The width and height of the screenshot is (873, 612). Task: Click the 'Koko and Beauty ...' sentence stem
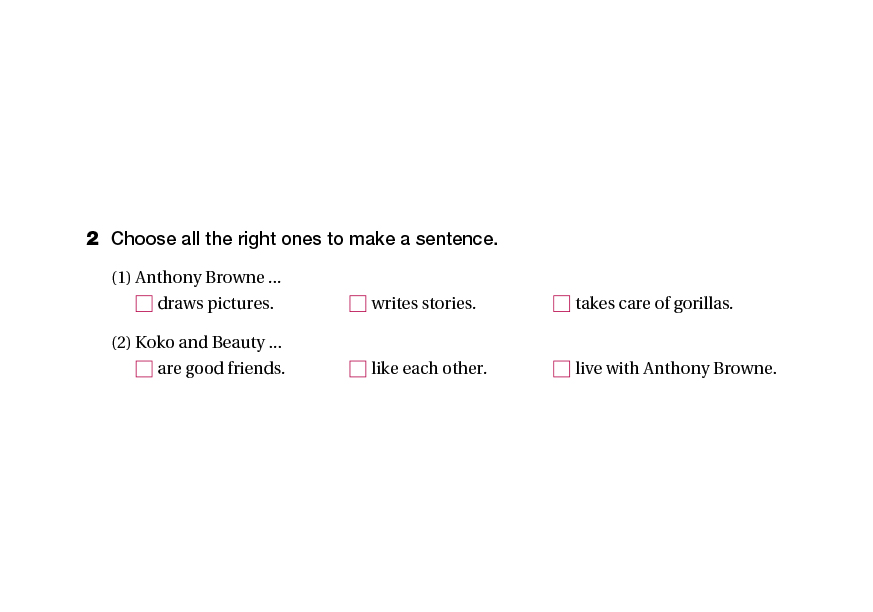208,343
